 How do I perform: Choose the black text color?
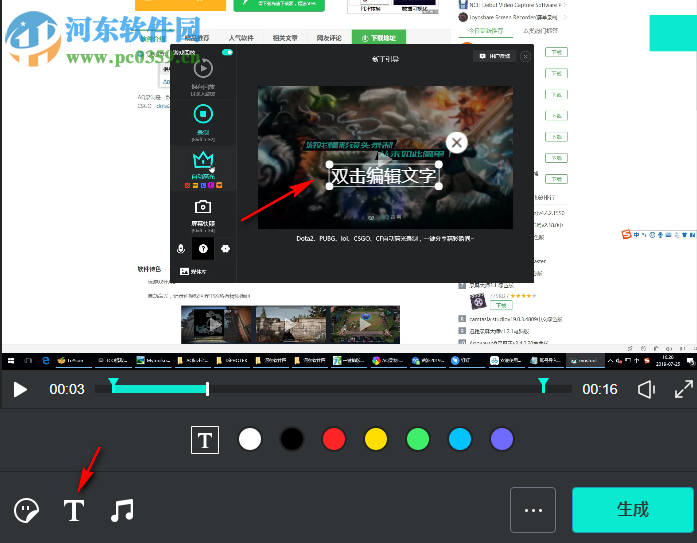(x=292, y=439)
